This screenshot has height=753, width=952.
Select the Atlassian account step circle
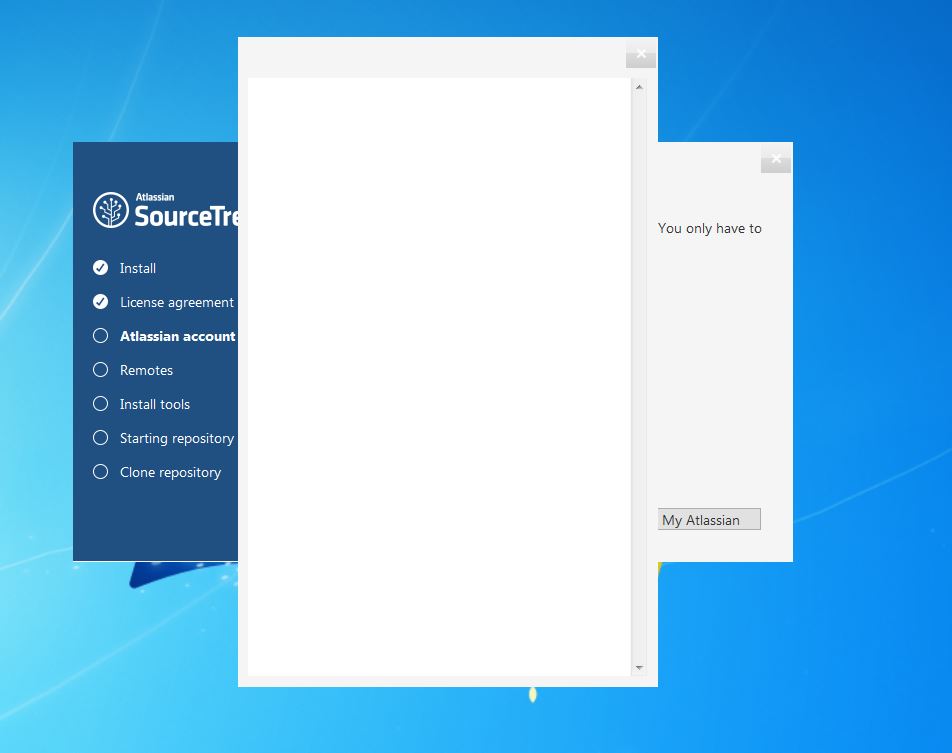[100, 336]
